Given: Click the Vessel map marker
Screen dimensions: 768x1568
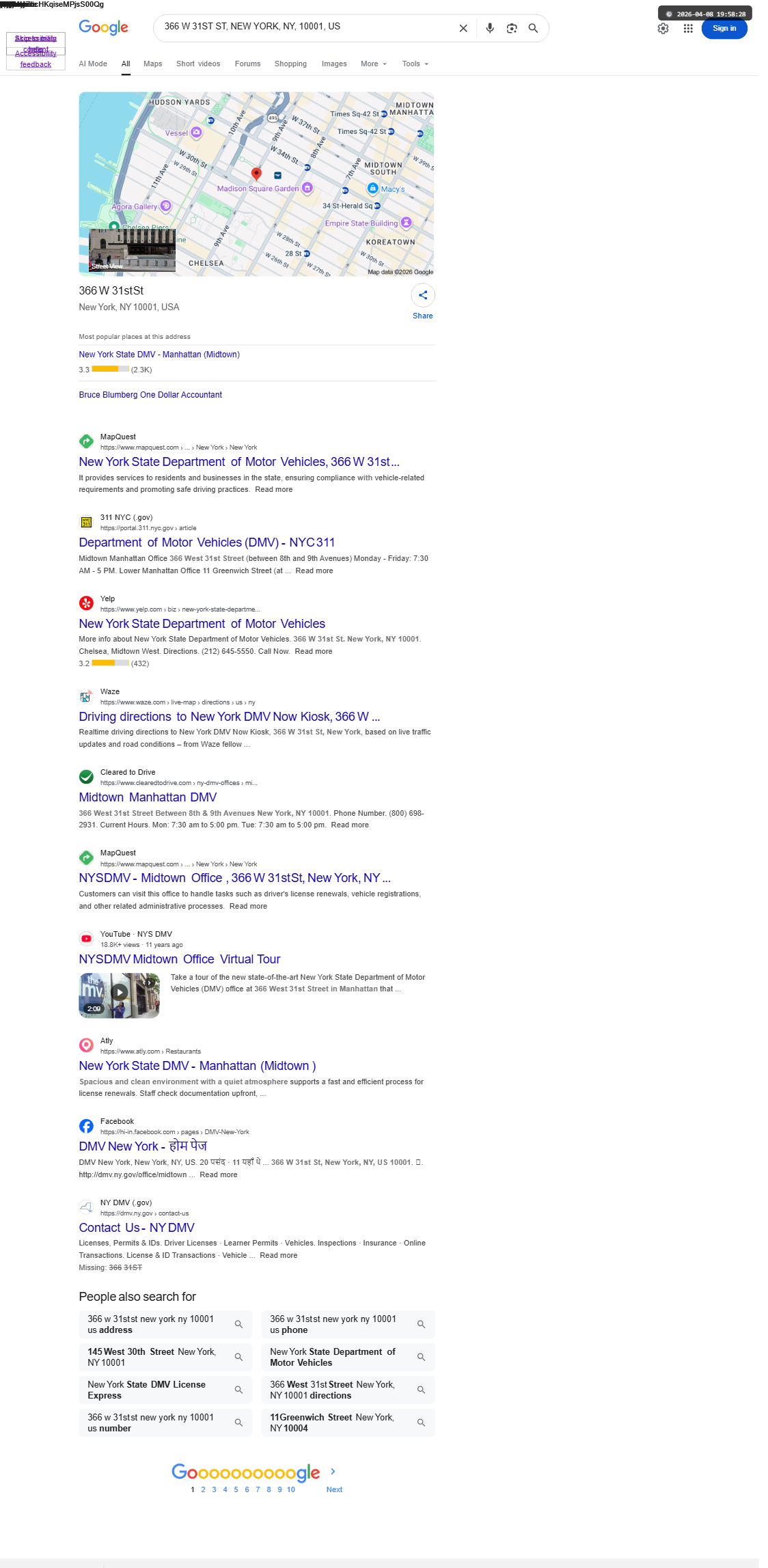Looking at the screenshot, I should pos(196,132).
